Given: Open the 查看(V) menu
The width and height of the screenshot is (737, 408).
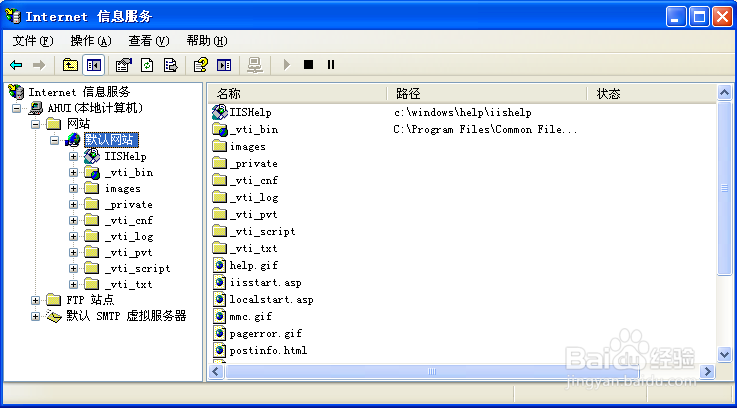Looking at the screenshot, I should point(149,41).
